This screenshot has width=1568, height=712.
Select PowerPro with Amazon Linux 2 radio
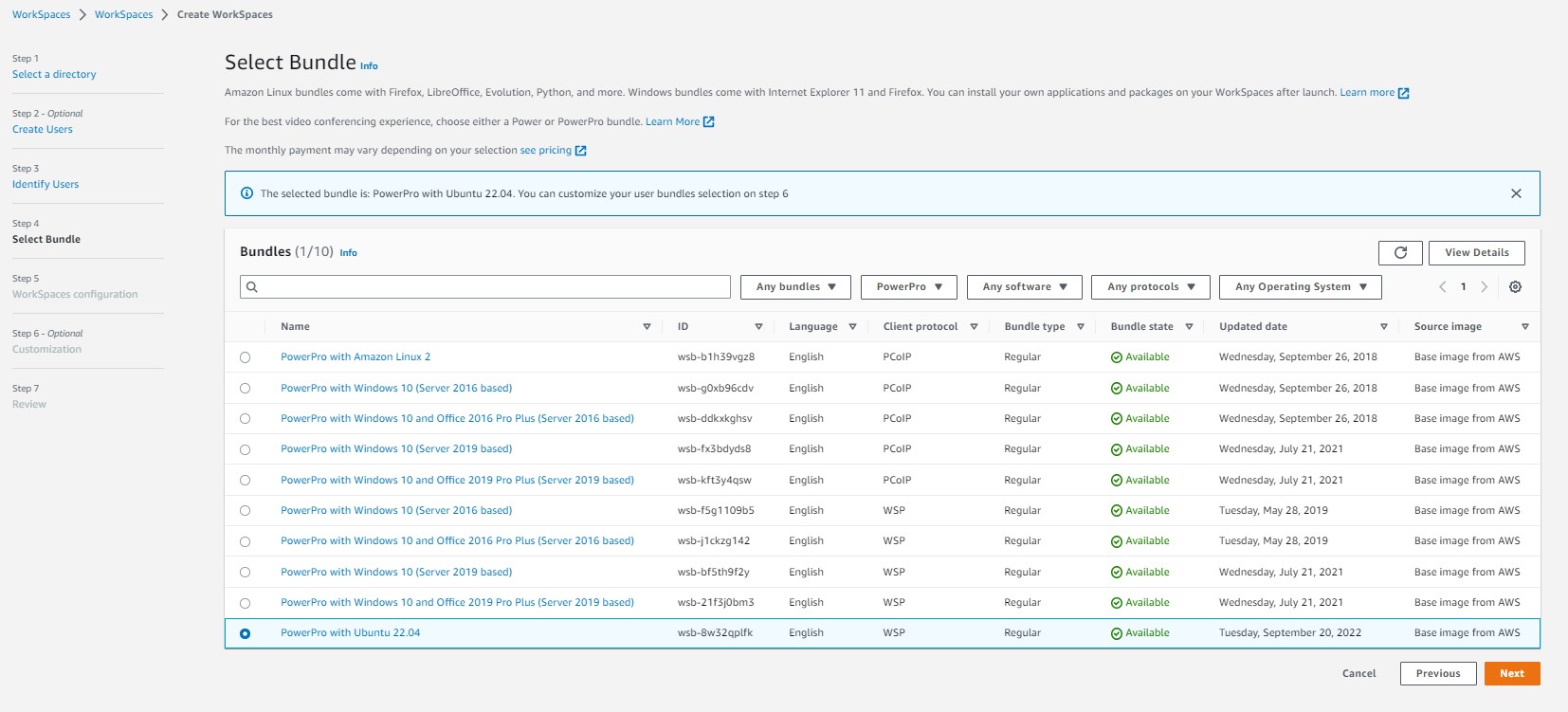pos(245,357)
